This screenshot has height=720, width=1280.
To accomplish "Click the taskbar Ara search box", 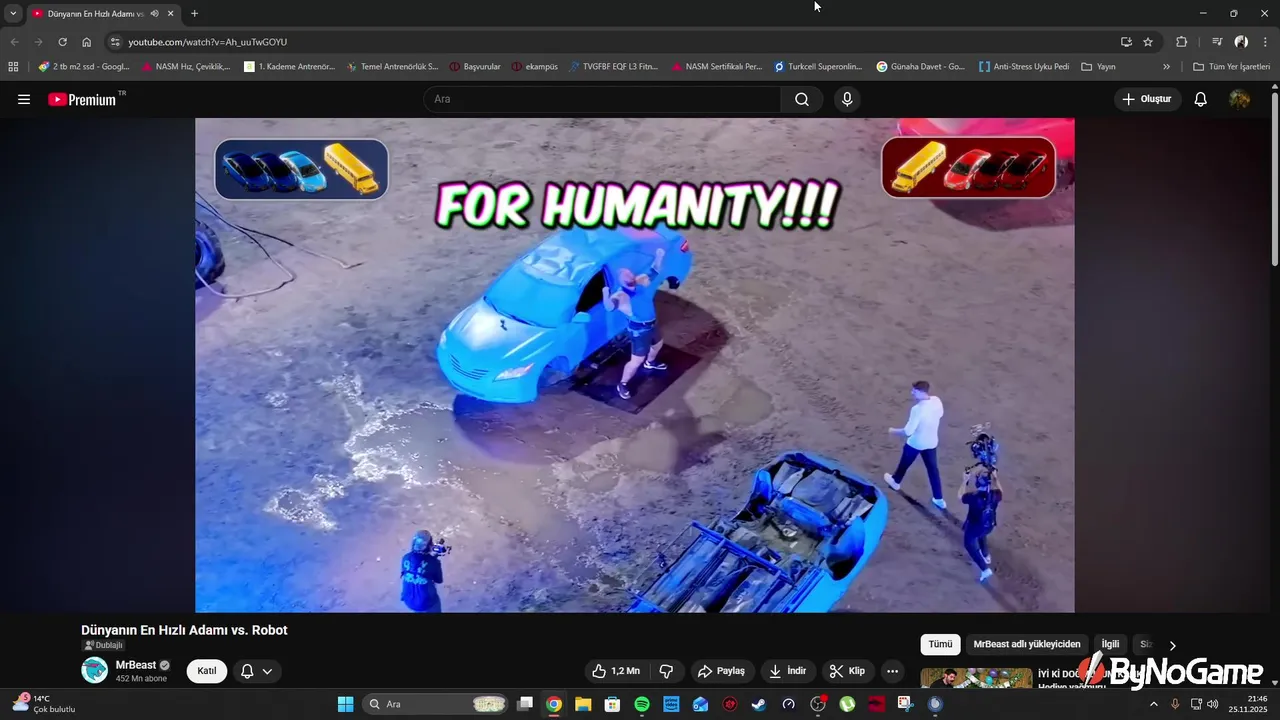I will [x=435, y=704].
